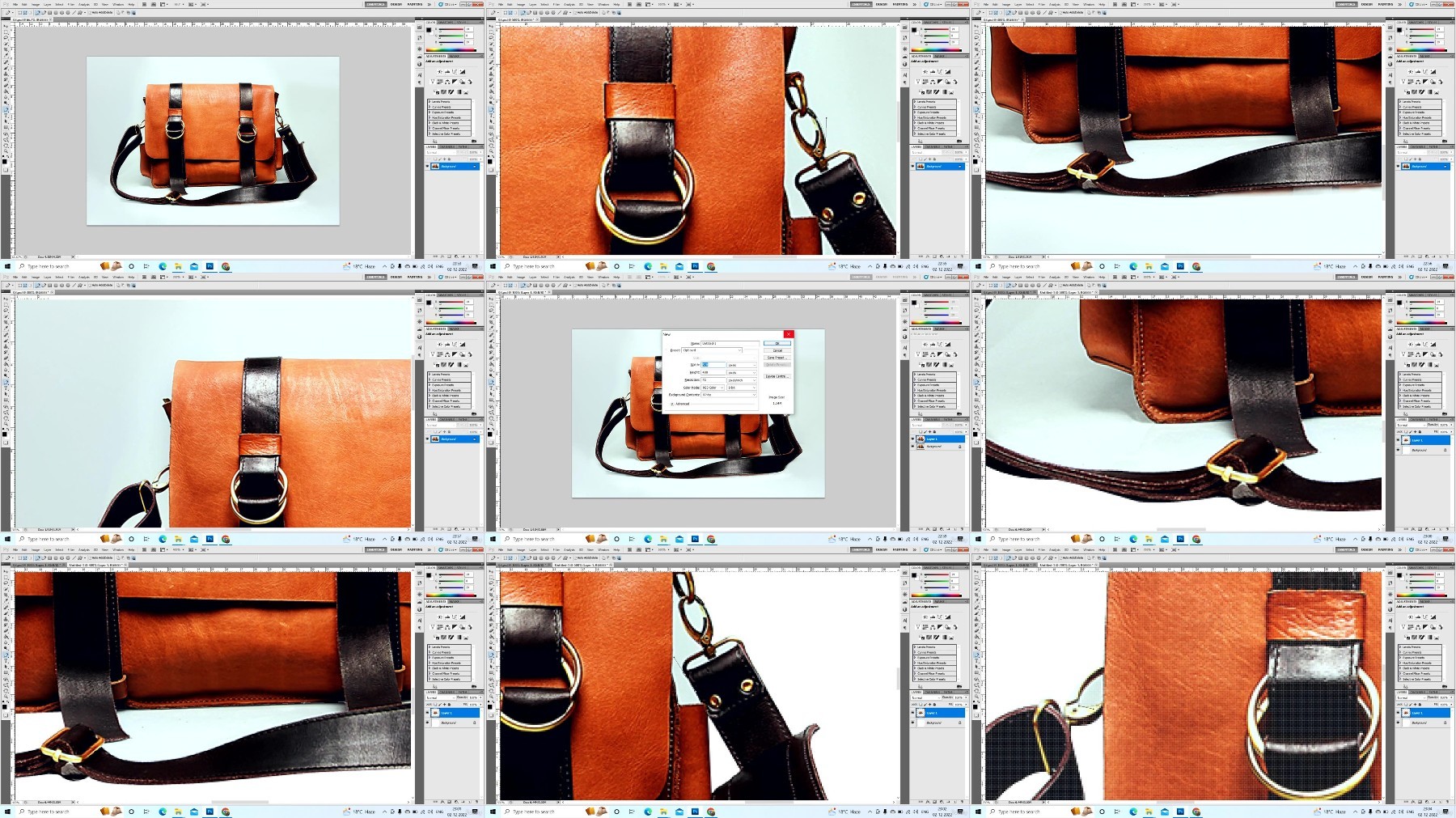Select Eyedropper tool in middle-right screenshot
This screenshot has width=1456, height=818.
click(976, 328)
